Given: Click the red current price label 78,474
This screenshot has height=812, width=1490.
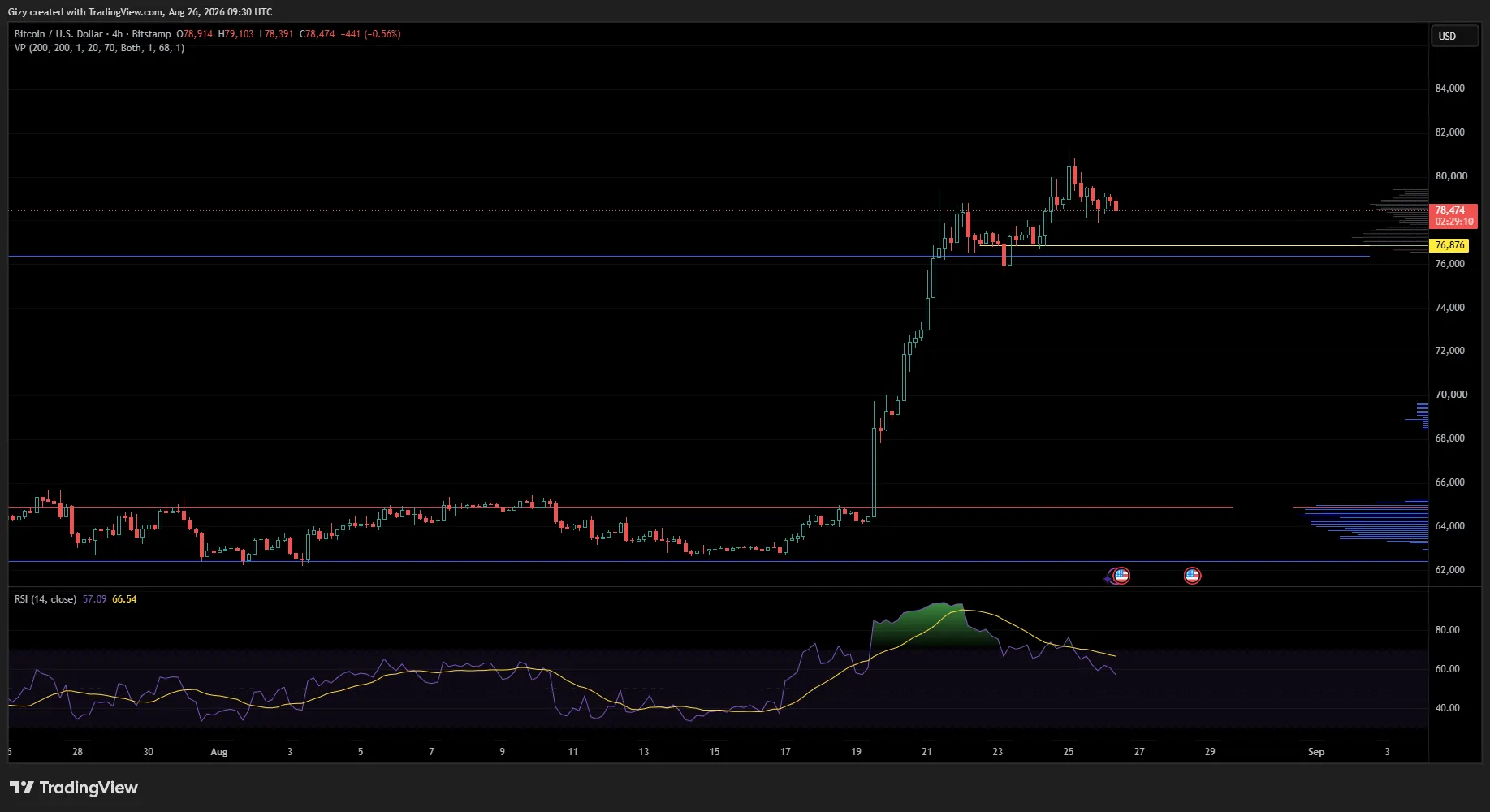Looking at the screenshot, I should (1453, 216).
